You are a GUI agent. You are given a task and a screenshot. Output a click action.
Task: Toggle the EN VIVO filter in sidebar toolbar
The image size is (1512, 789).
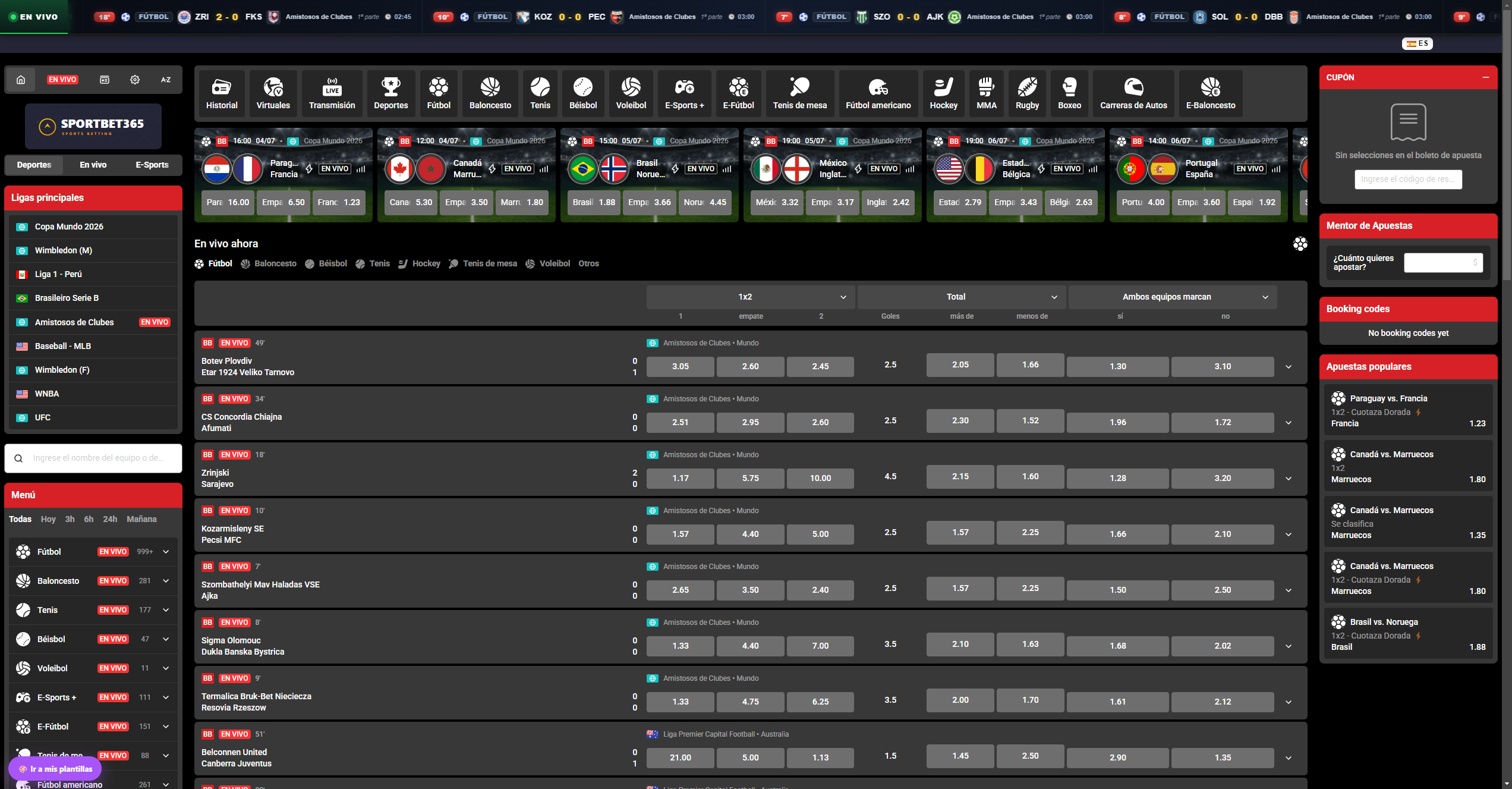pyautogui.click(x=62, y=80)
